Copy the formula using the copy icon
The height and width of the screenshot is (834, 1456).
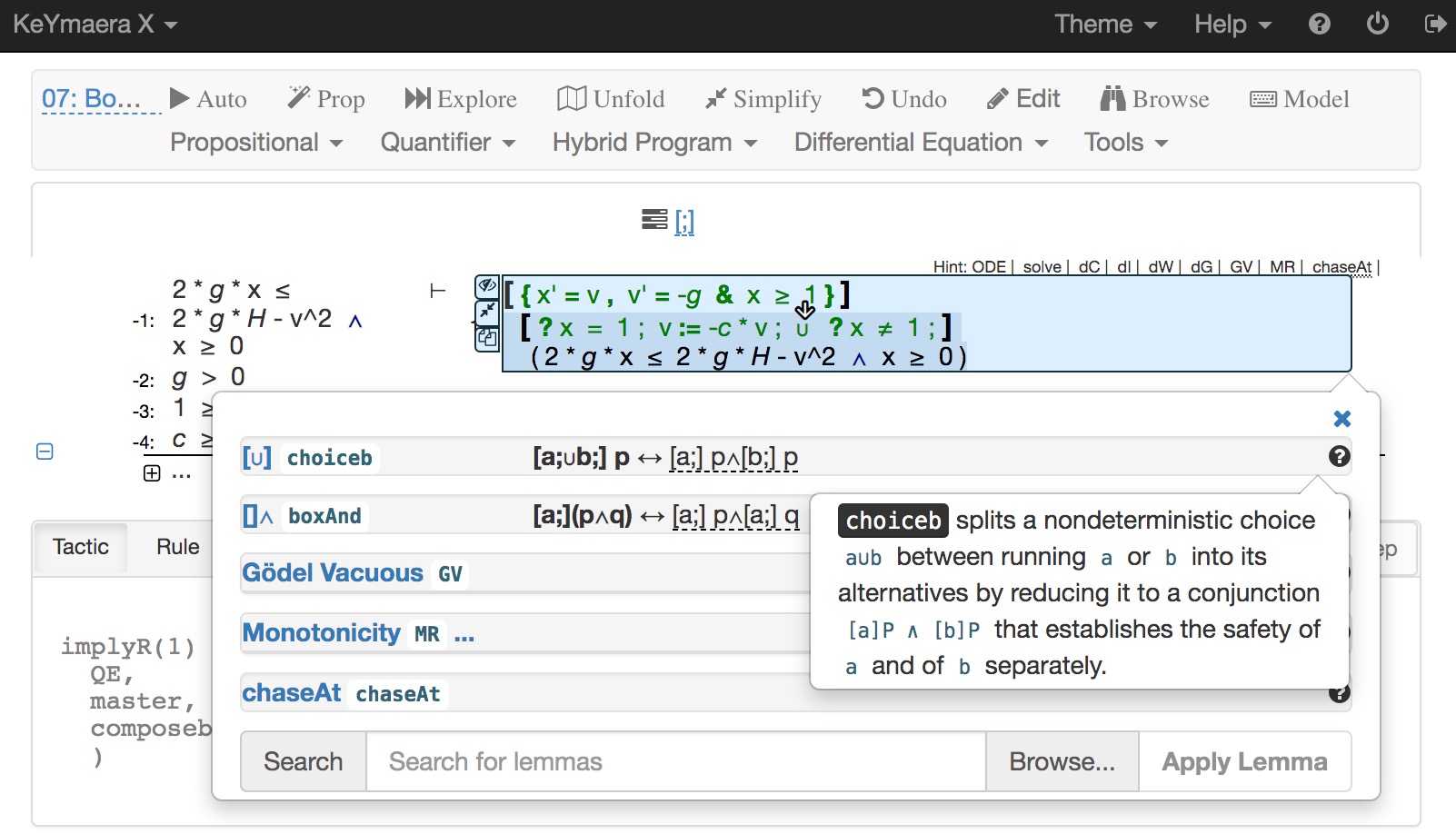click(x=487, y=339)
